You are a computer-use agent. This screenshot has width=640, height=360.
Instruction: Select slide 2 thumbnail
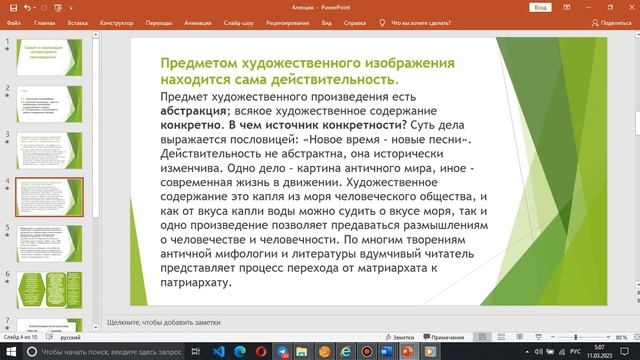tap(49, 104)
